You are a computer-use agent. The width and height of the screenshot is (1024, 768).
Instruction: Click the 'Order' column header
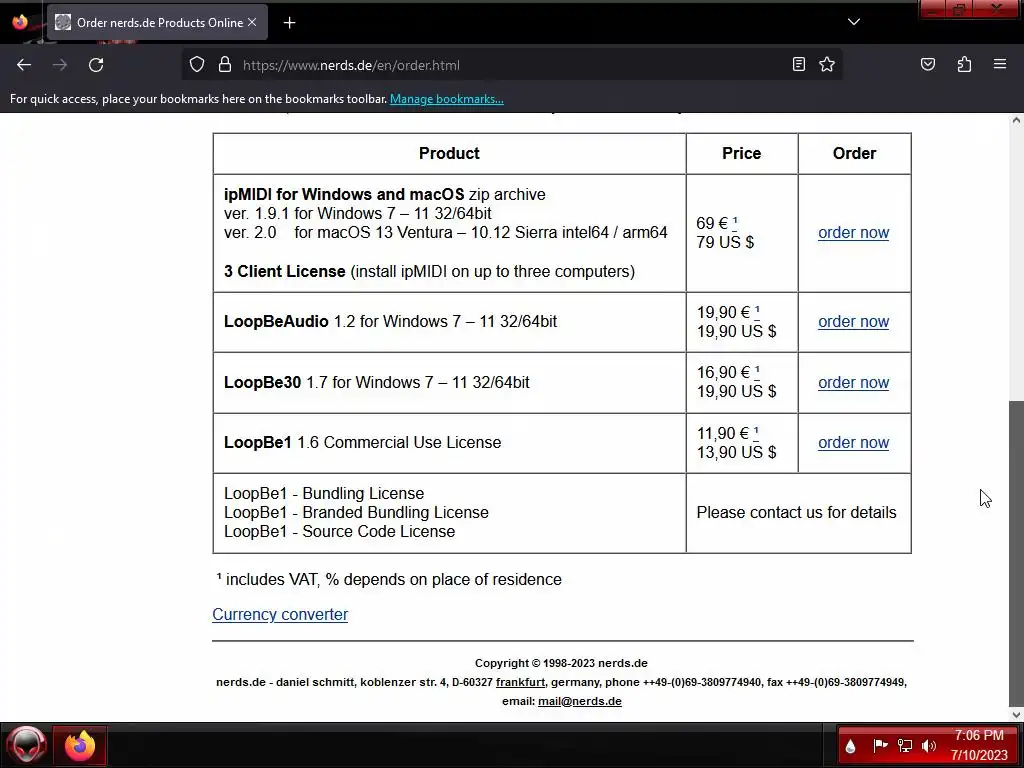click(x=854, y=153)
